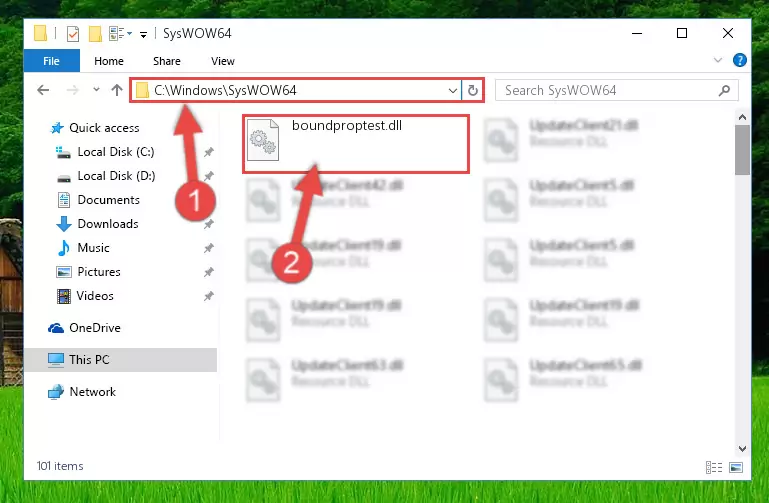Select This PC in navigation pane
Screen dimensions: 769x503
tap(120, 359)
